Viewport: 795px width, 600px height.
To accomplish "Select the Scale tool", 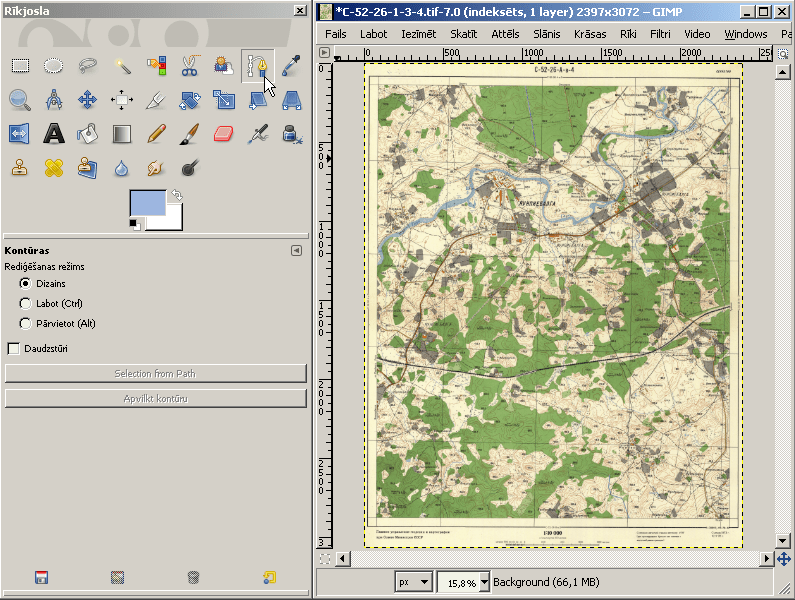I will click(x=224, y=100).
